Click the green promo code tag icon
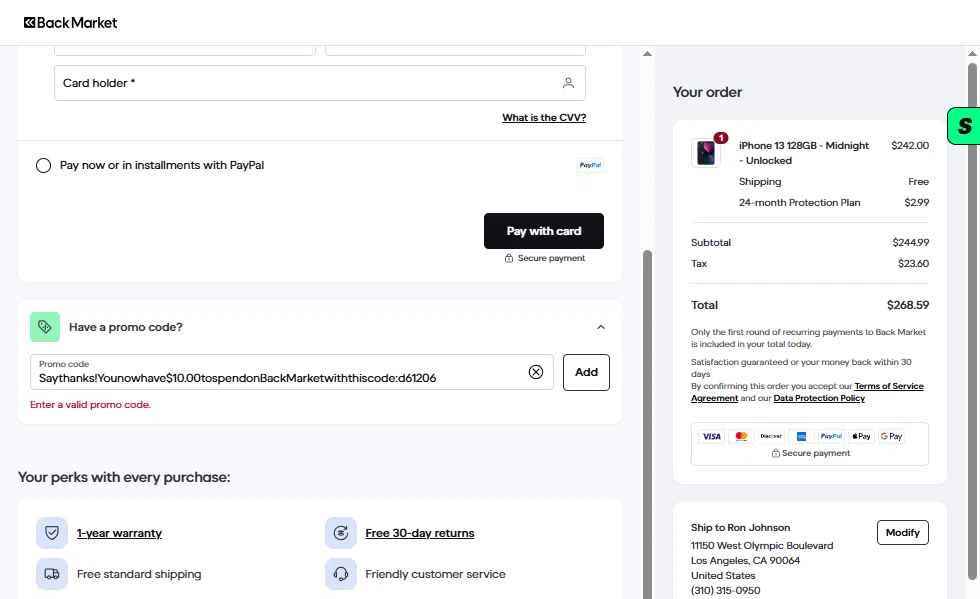The height and width of the screenshot is (599, 980). [x=45, y=327]
